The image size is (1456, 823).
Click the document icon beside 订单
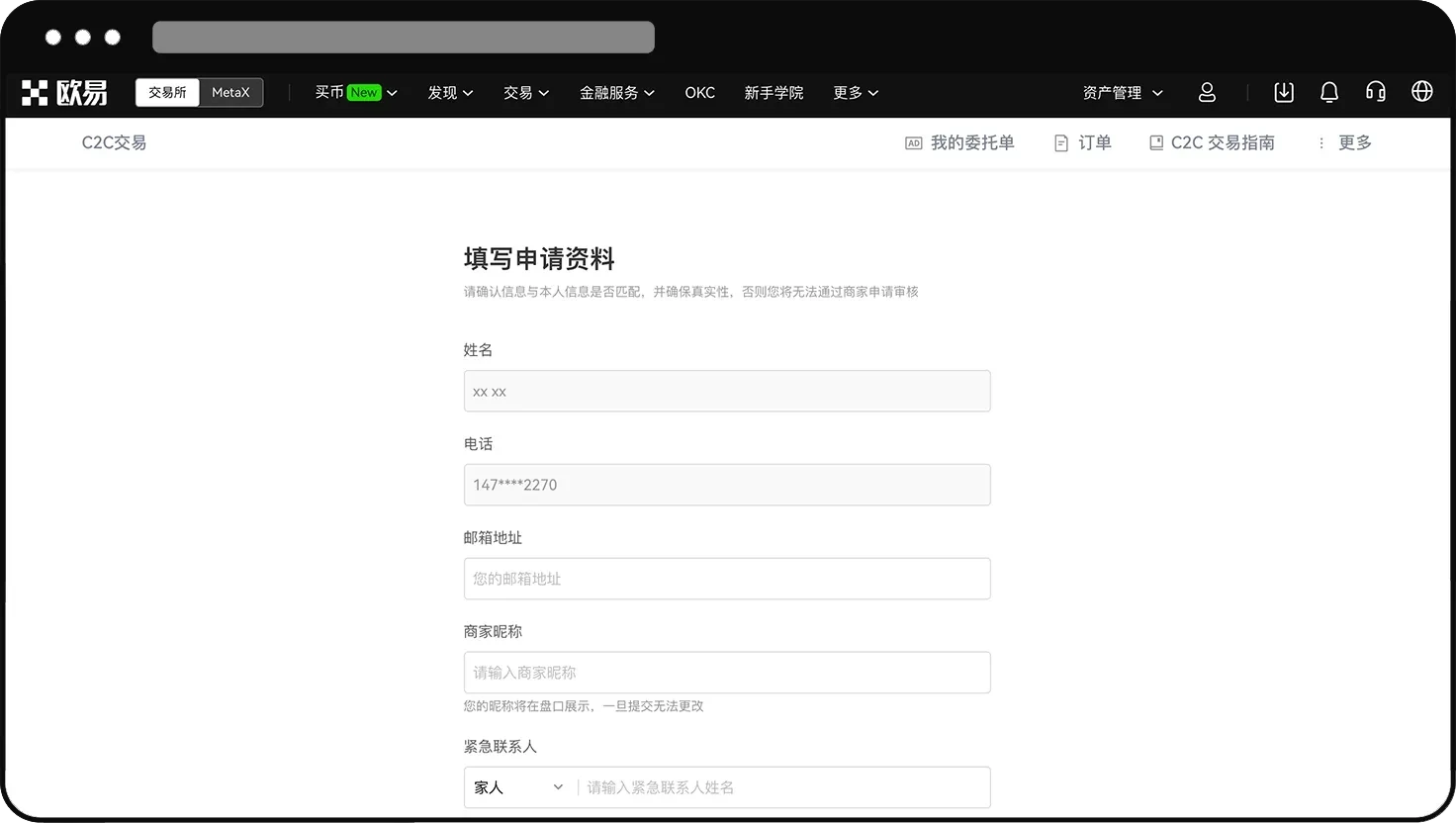(x=1061, y=143)
